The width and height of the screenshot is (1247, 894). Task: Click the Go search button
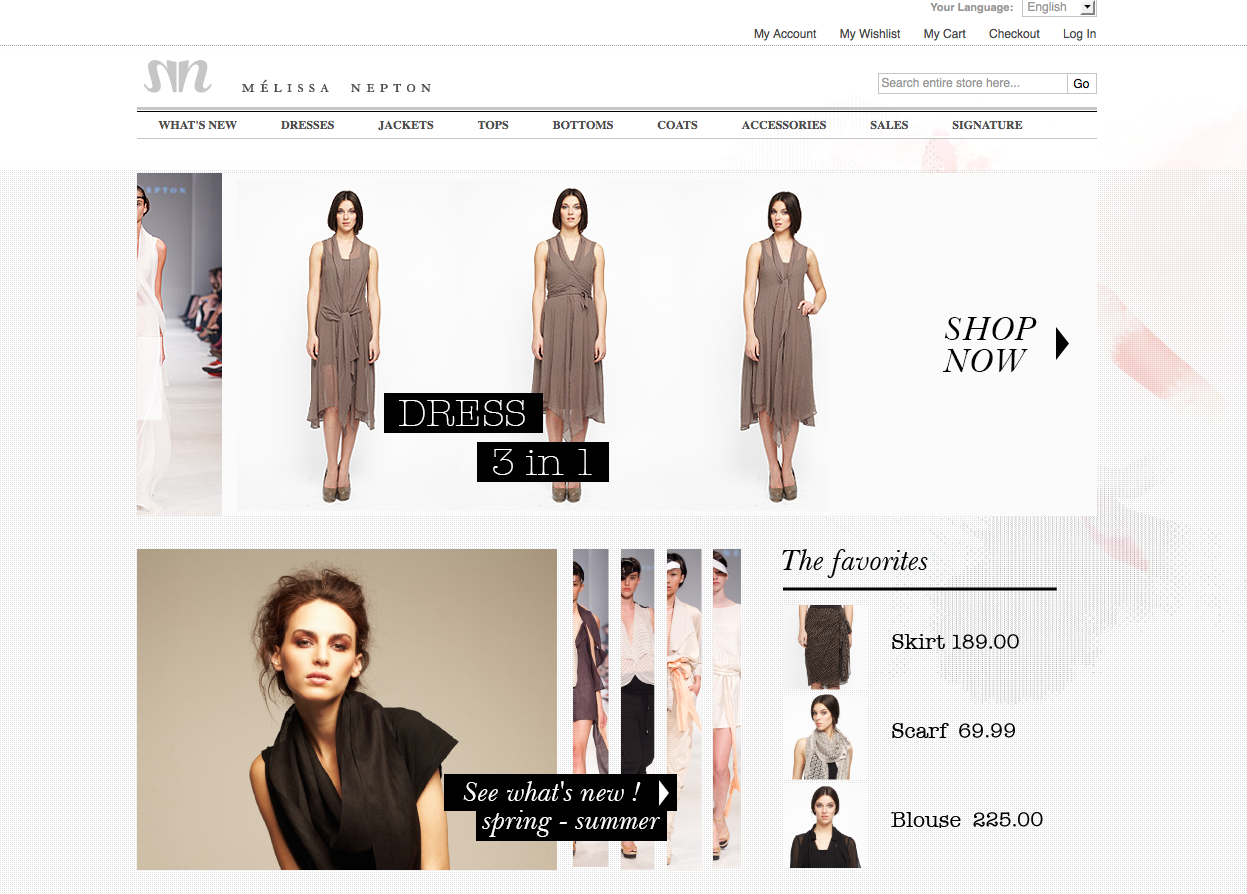(1081, 84)
